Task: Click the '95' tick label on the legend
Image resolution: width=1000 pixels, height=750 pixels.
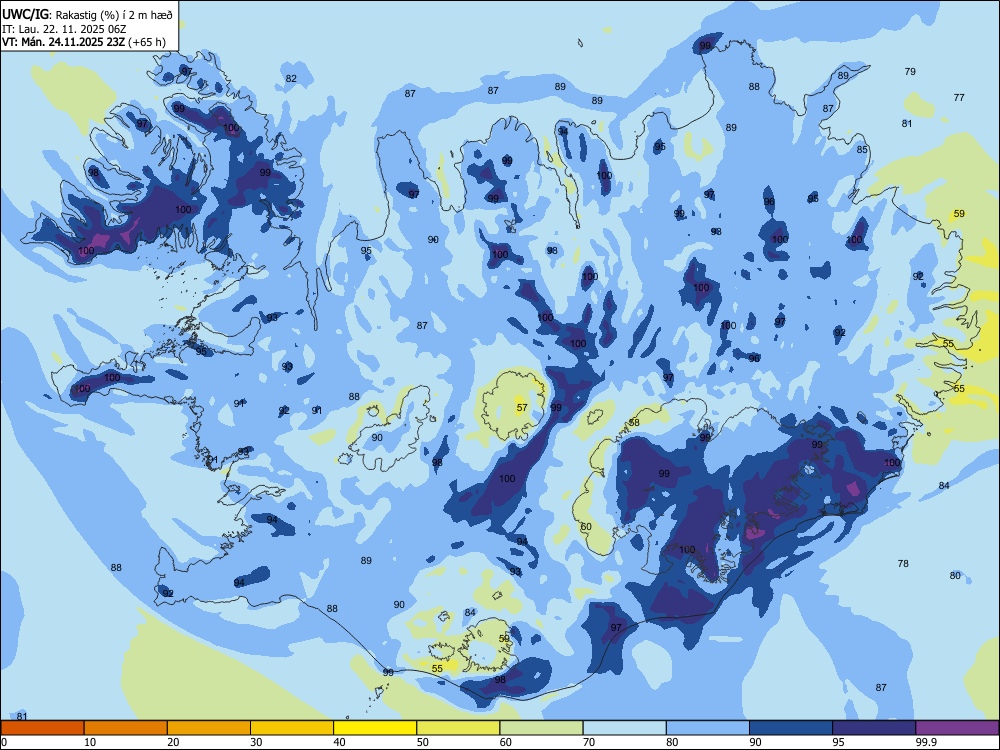Action: click(x=839, y=742)
